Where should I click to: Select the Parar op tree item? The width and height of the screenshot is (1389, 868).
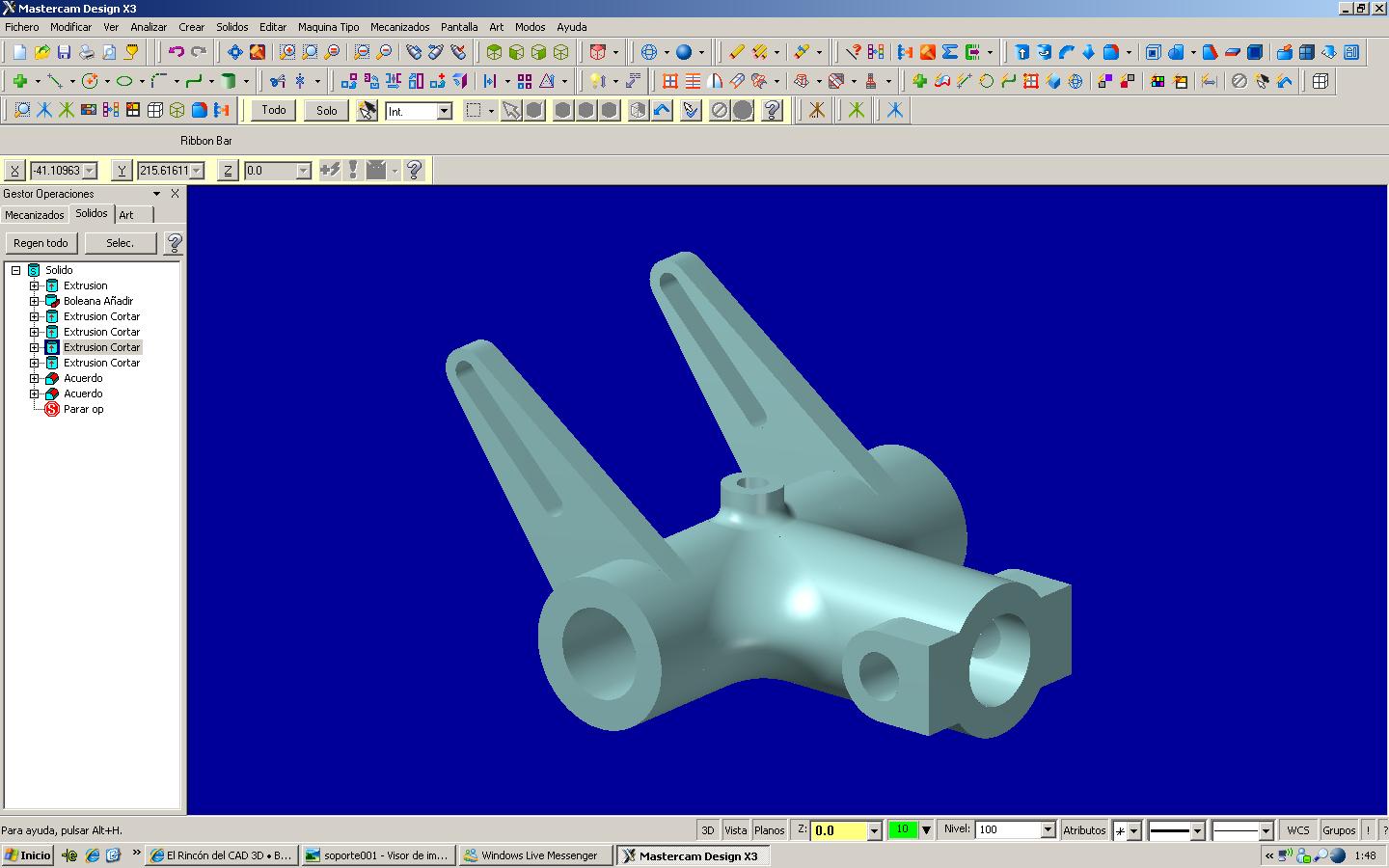(83, 409)
